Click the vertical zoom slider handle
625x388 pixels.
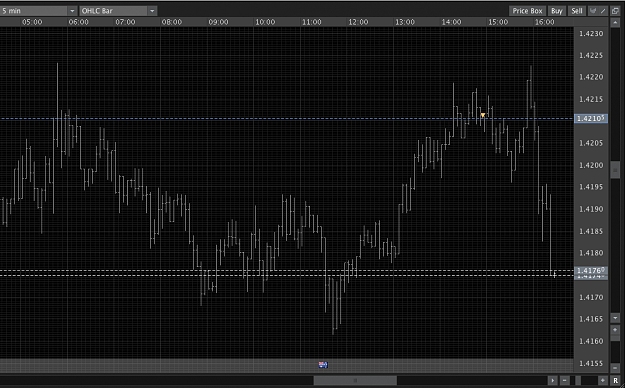615,338
